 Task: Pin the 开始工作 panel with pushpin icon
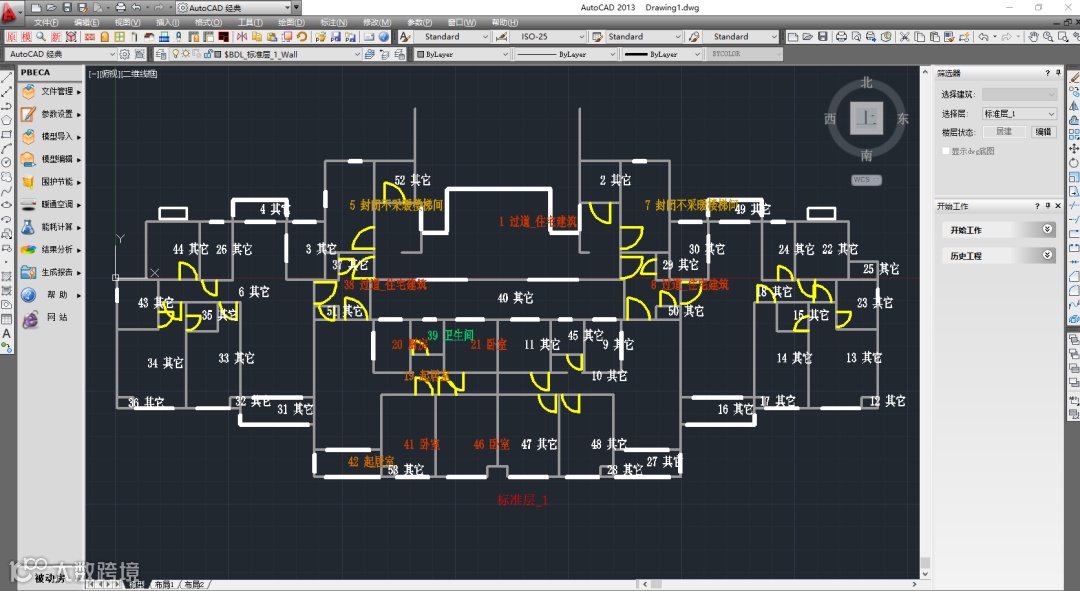pyautogui.click(x=1048, y=206)
